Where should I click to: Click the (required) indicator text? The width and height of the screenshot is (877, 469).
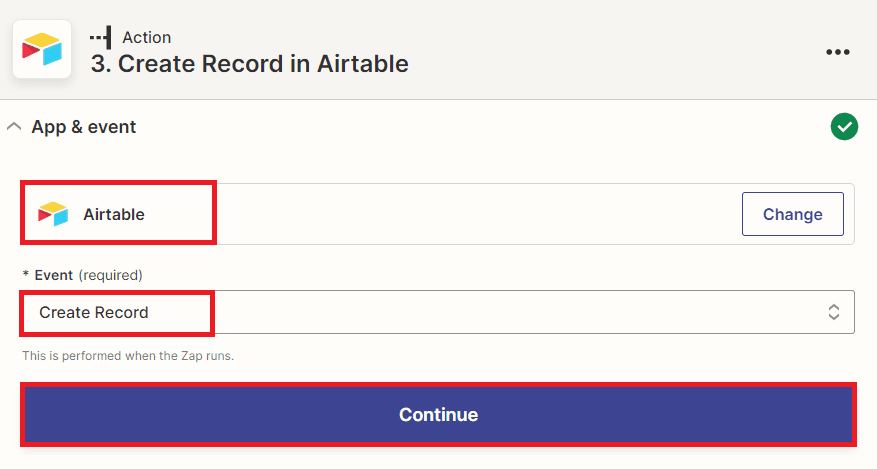(111, 274)
